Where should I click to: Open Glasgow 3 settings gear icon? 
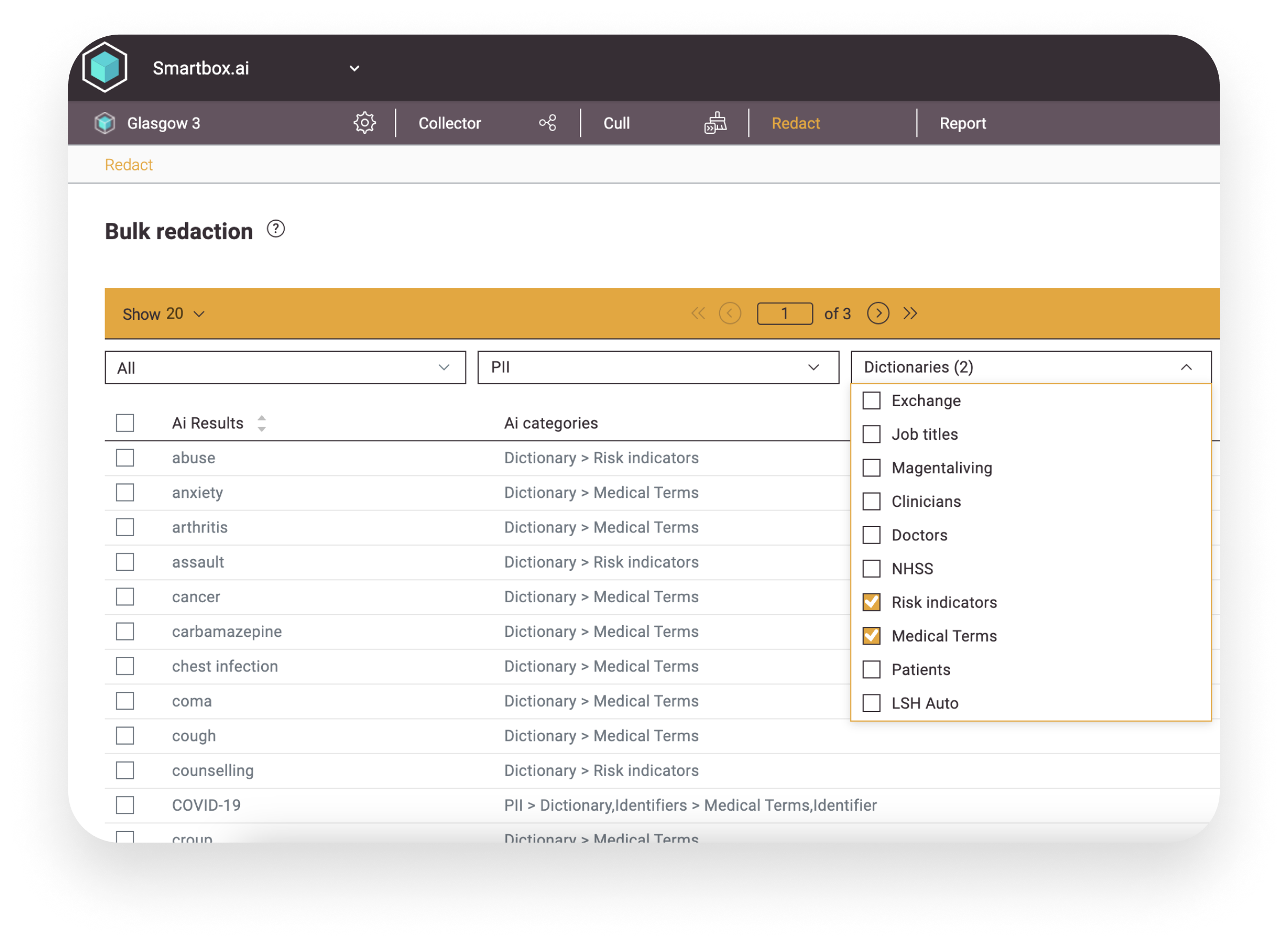(x=364, y=123)
